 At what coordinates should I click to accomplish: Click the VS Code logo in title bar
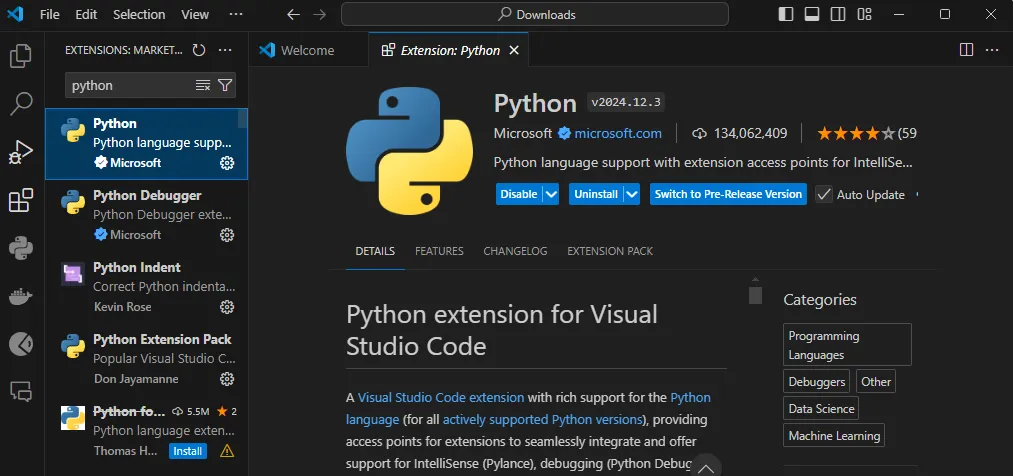(x=15, y=14)
